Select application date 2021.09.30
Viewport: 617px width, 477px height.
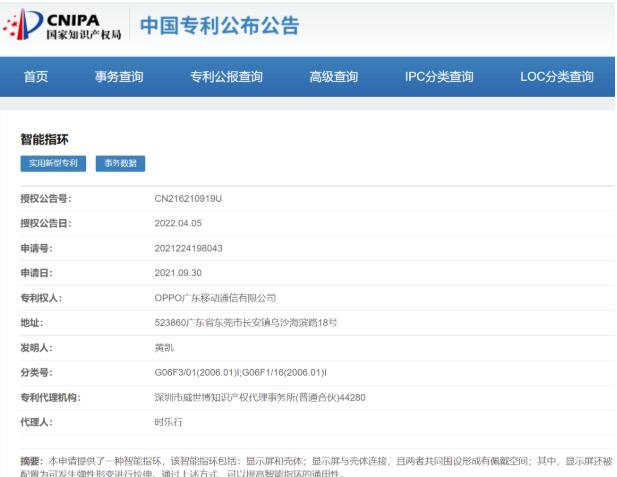tap(178, 273)
